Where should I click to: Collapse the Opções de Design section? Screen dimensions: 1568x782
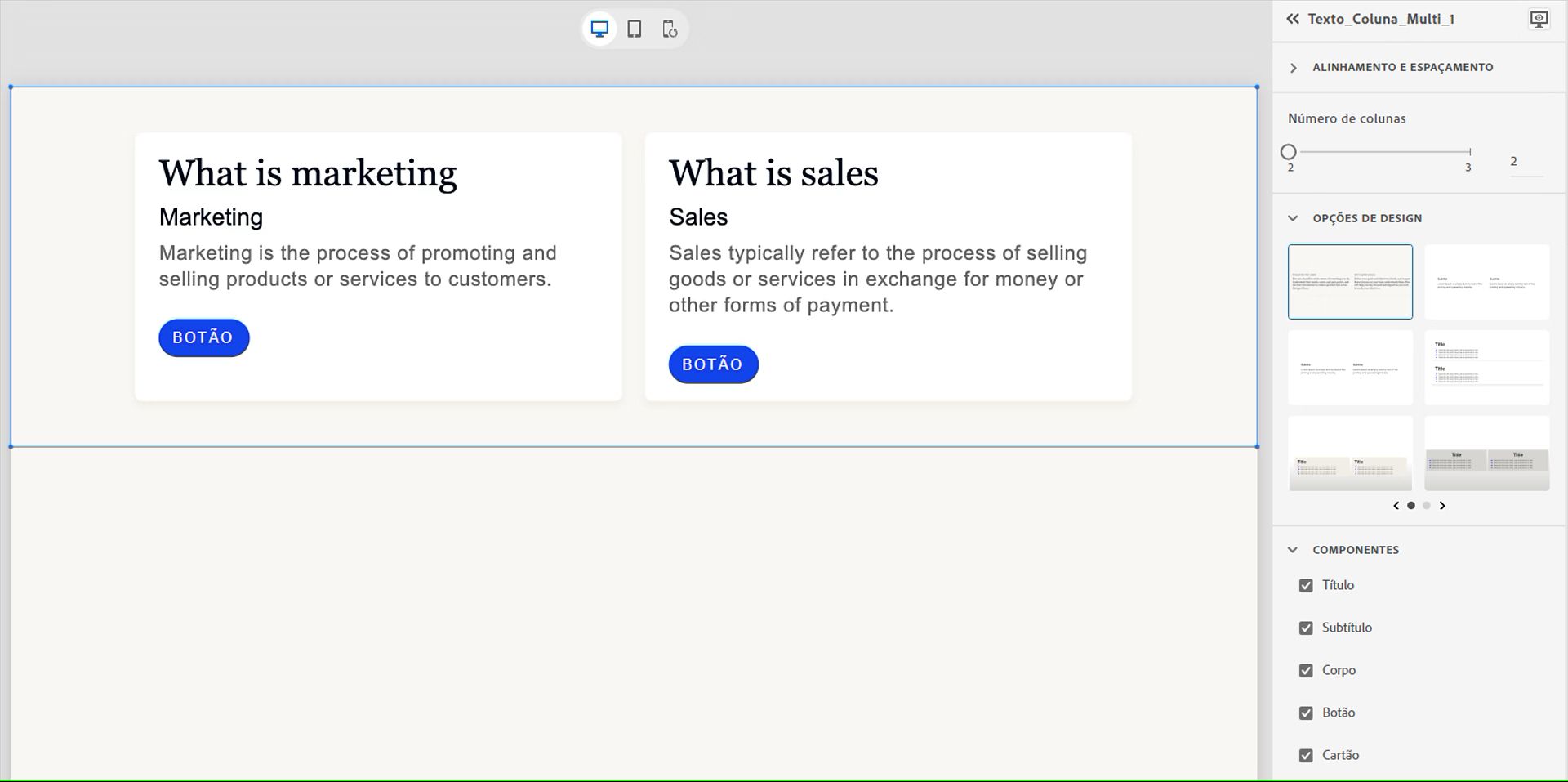point(1293,218)
